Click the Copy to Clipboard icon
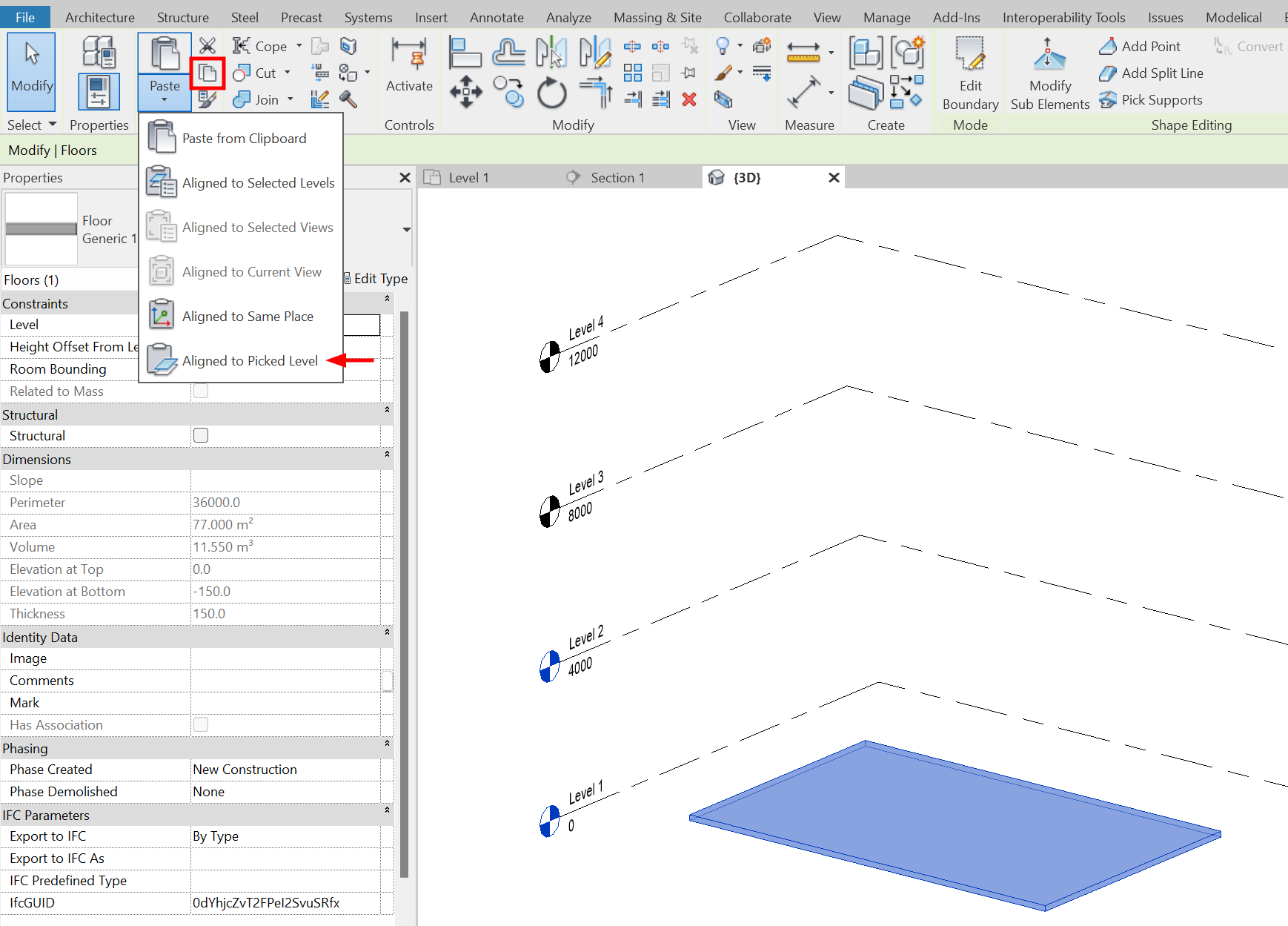The image size is (1288, 926). coord(208,73)
